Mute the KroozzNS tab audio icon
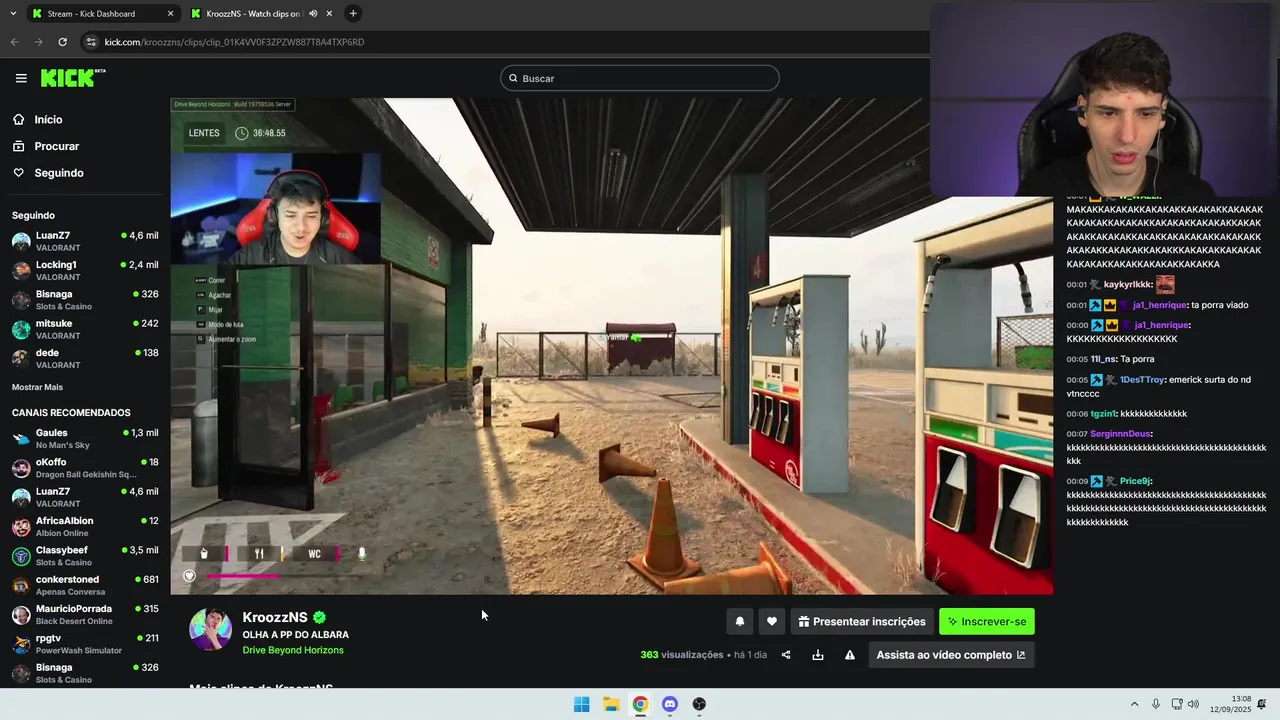The width and height of the screenshot is (1280, 720). point(313,14)
